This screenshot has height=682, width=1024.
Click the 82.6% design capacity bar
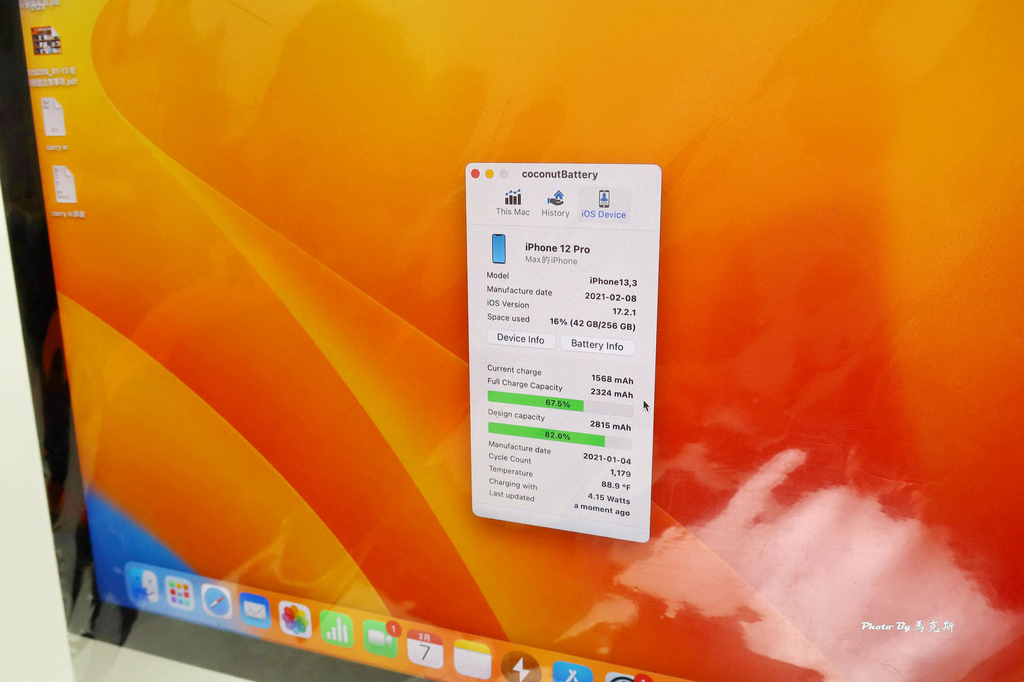tap(559, 435)
